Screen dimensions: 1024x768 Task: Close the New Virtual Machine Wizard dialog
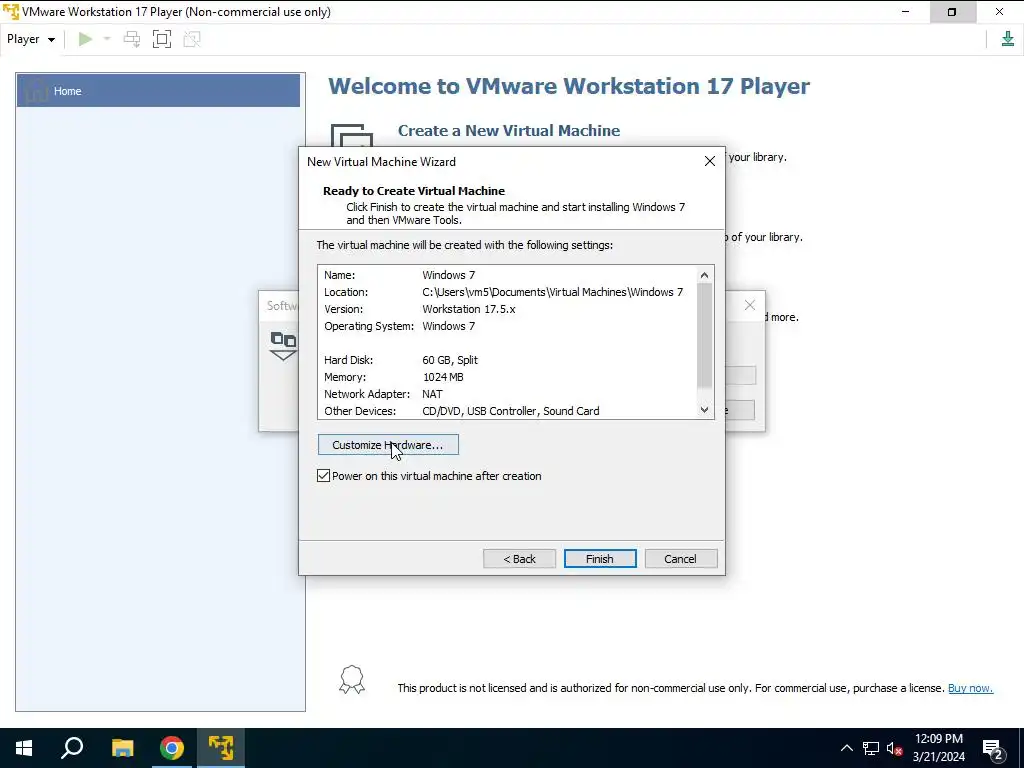pyautogui.click(x=710, y=161)
